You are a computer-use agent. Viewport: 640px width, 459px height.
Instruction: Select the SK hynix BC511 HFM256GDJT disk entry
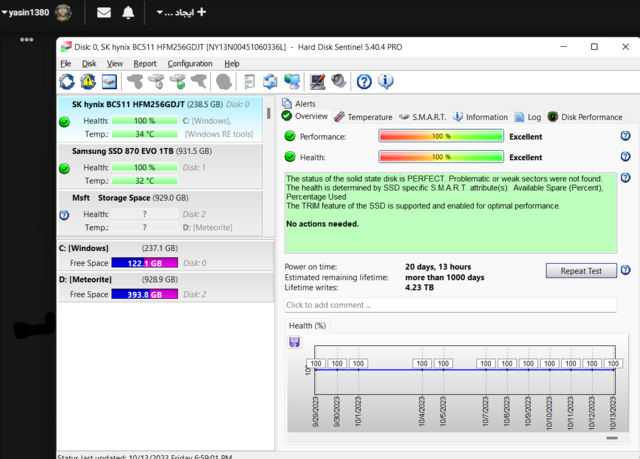pyautogui.click(x=160, y=119)
